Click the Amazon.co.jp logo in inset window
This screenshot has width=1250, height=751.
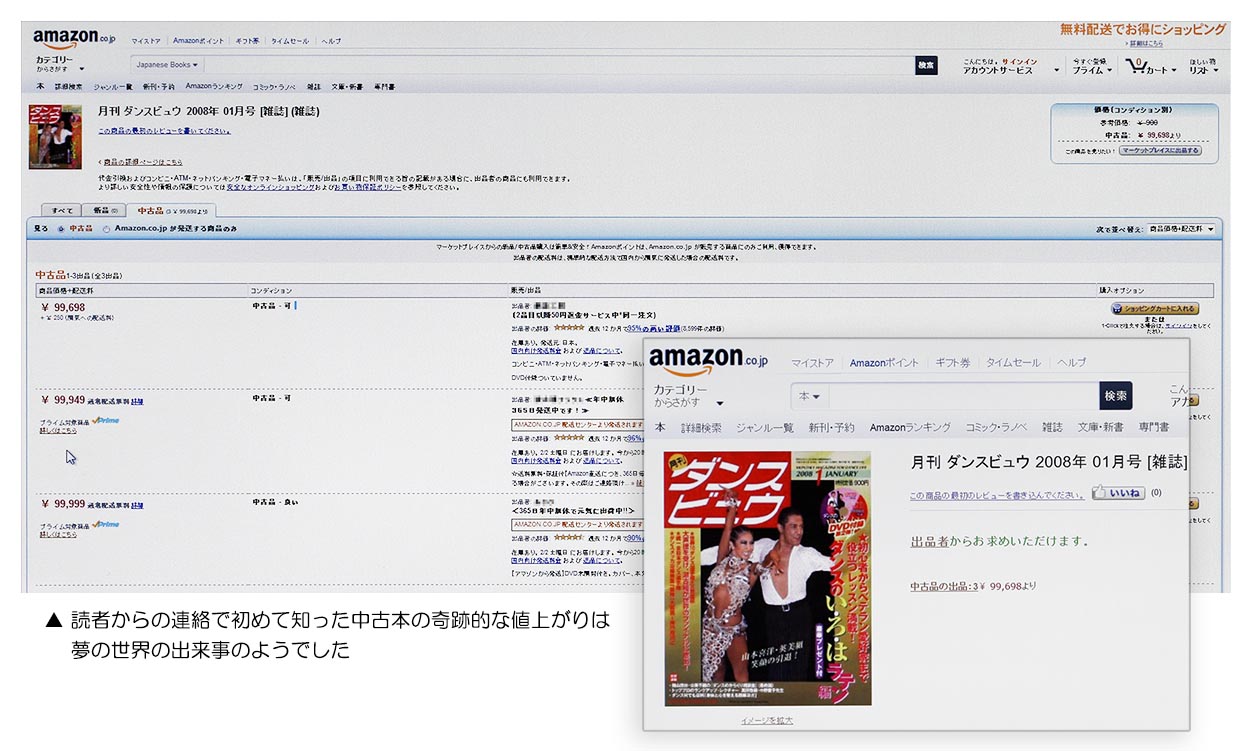coord(709,359)
